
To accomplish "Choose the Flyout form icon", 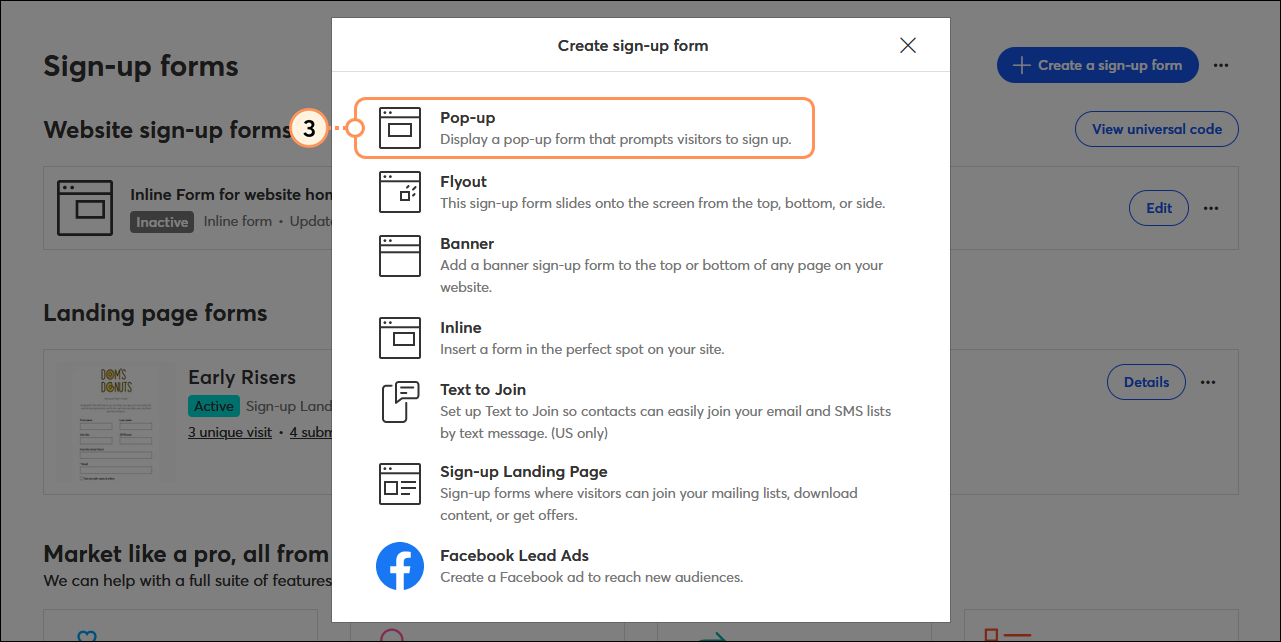I will click(400, 192).
